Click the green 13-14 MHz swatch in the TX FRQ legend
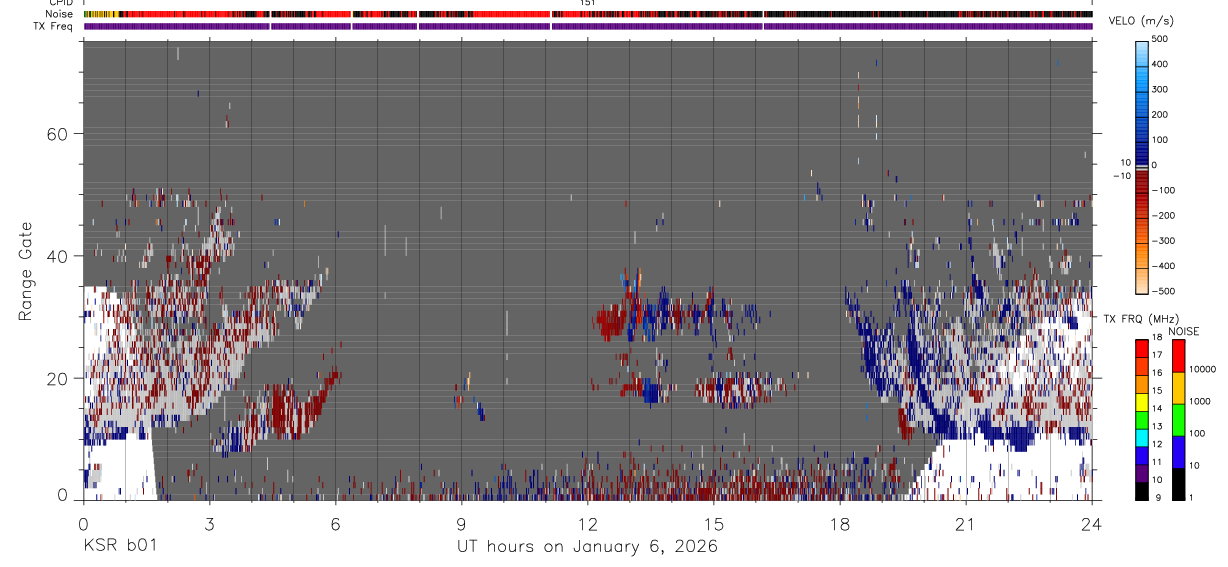Image resolution: width=1228 pixels, height=567 pixels. click(x=1142, y=420)
